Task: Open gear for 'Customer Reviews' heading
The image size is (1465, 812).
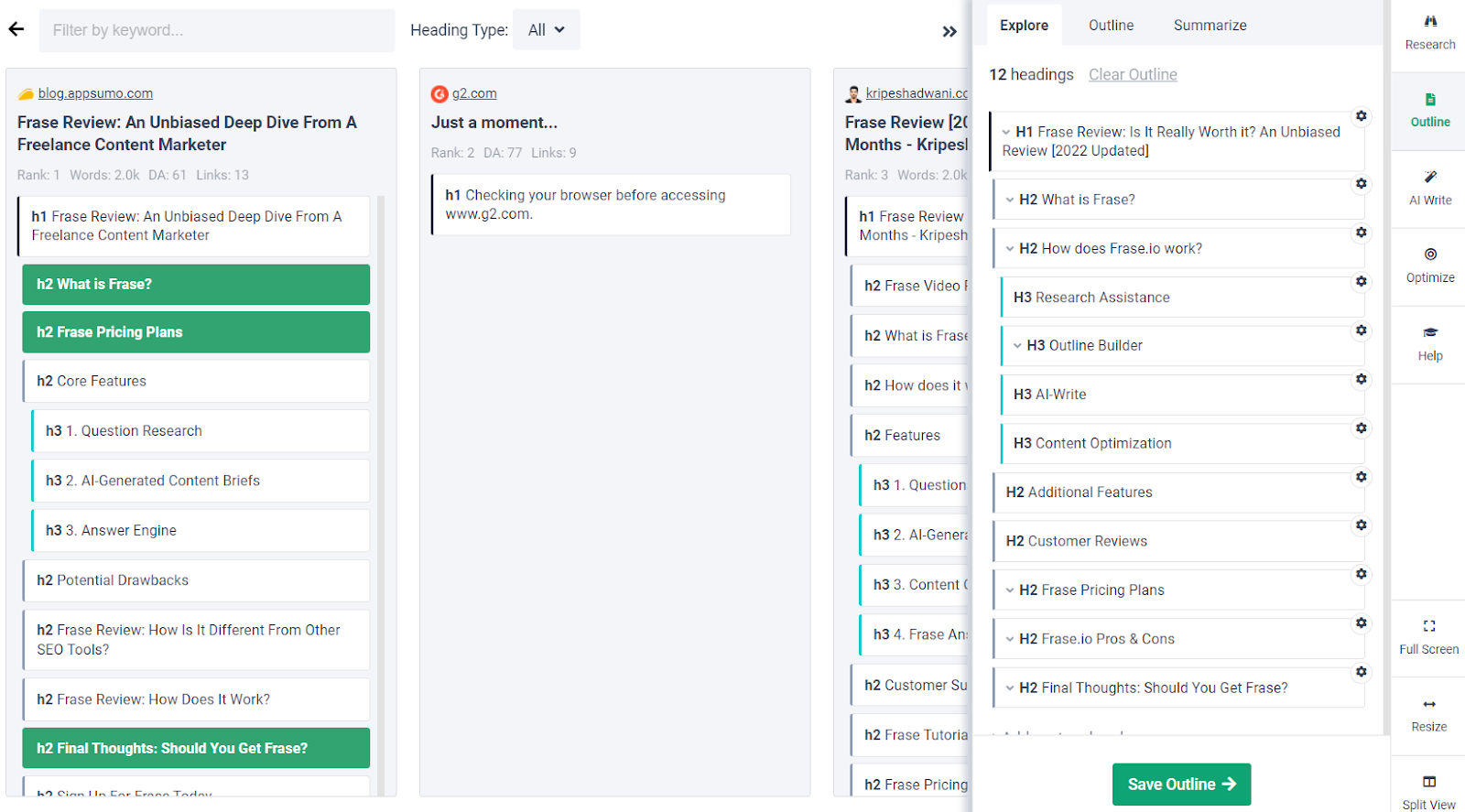Action: (x=1362, y=525)
